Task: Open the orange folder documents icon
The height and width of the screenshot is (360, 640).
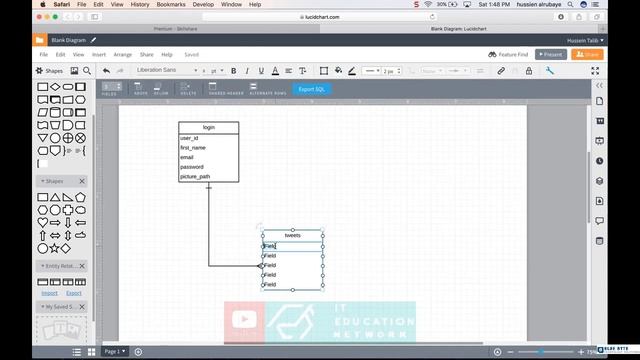Action: [x=39, y=40]
